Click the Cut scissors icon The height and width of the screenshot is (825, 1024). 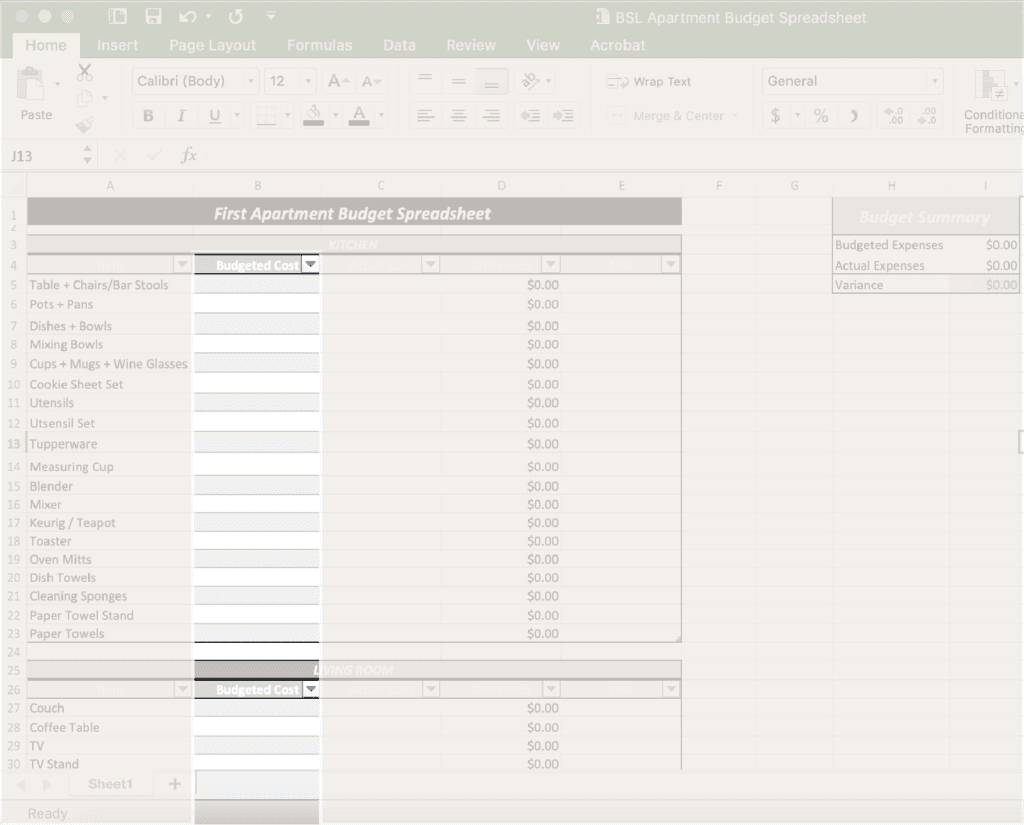click(85, 73)
